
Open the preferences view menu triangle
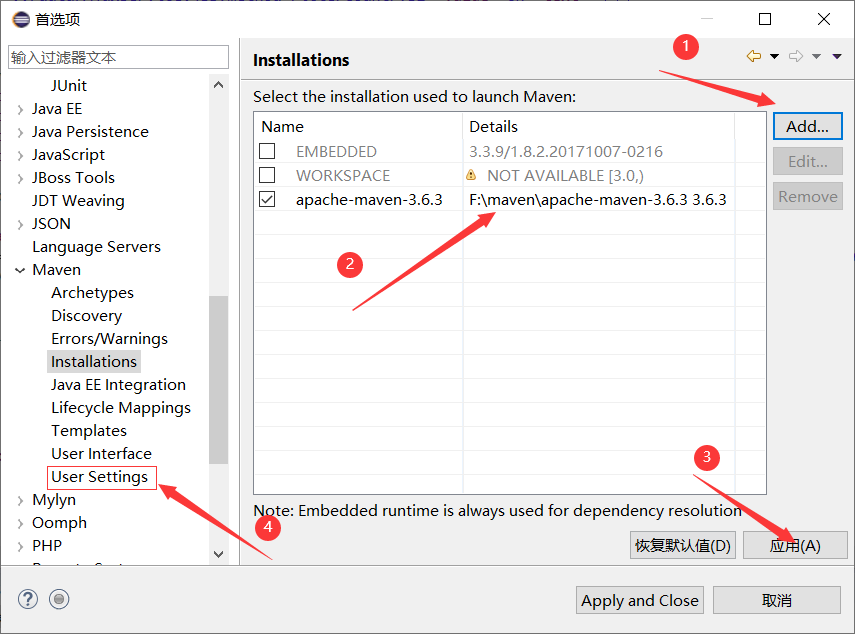tap(837, 56)
